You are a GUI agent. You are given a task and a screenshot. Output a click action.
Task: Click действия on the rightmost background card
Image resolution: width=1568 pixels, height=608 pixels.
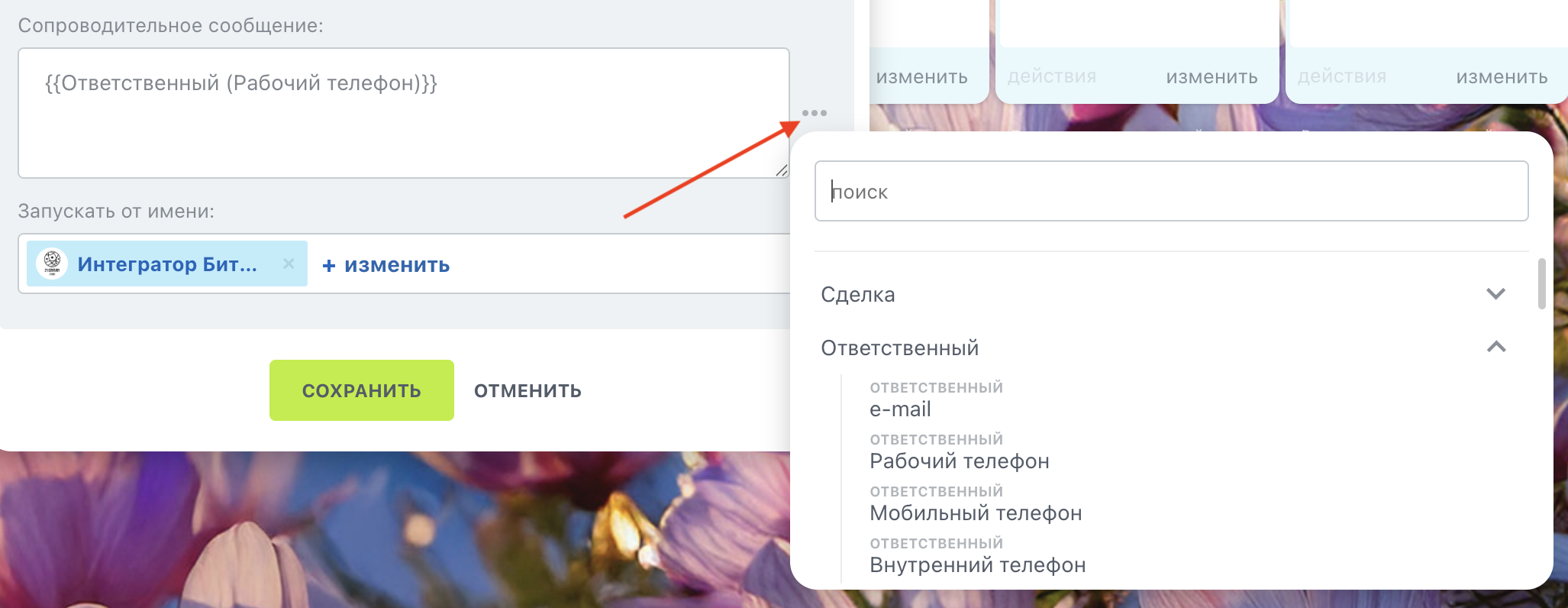click(x=1342, y=76)
